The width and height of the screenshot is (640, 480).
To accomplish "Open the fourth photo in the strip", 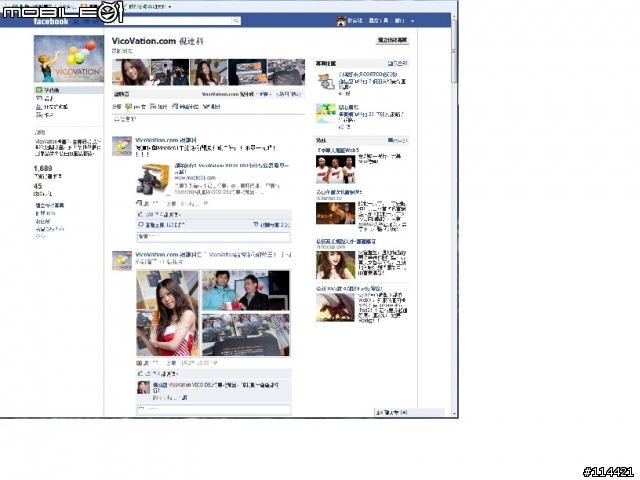I will tap(247, 72).
